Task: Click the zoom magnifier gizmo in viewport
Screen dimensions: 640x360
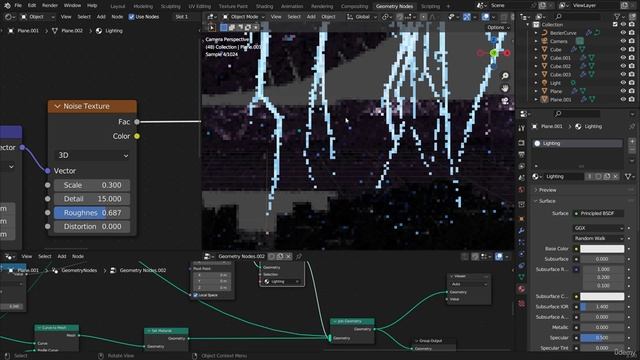Action: [x=505, y=76]
